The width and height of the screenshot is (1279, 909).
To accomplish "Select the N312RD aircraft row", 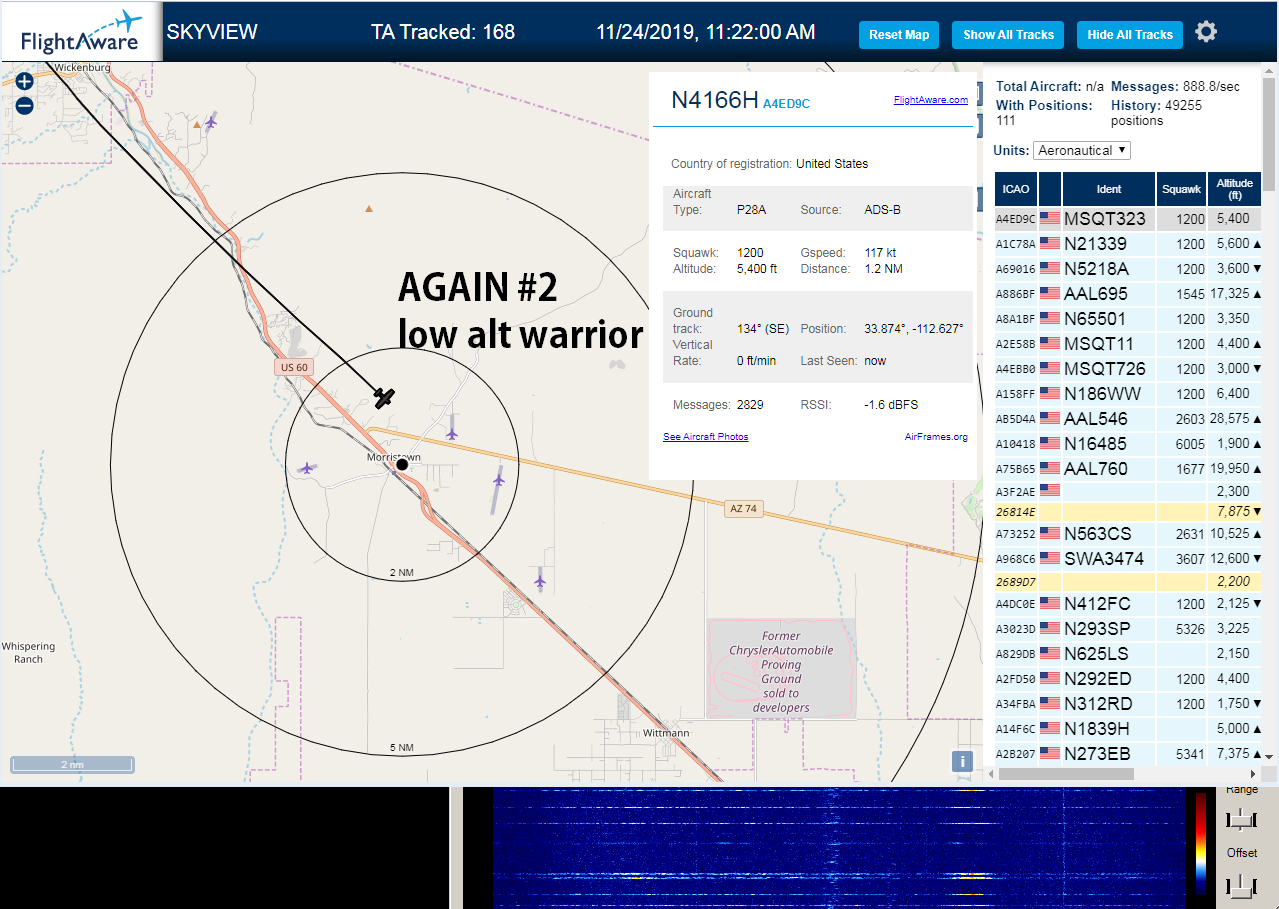I will click(1128, 703).
